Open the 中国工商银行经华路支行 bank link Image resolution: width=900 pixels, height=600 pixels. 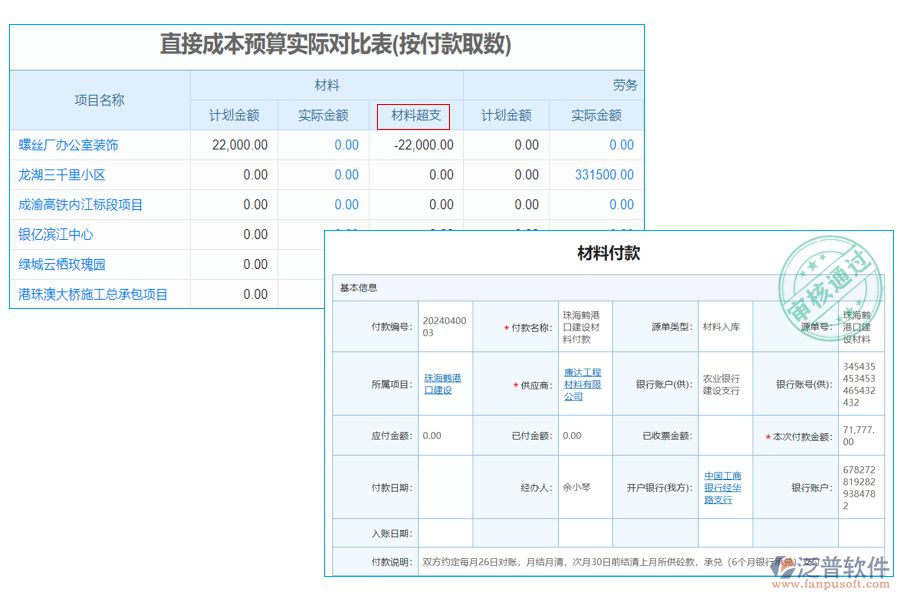click(722, 488)
